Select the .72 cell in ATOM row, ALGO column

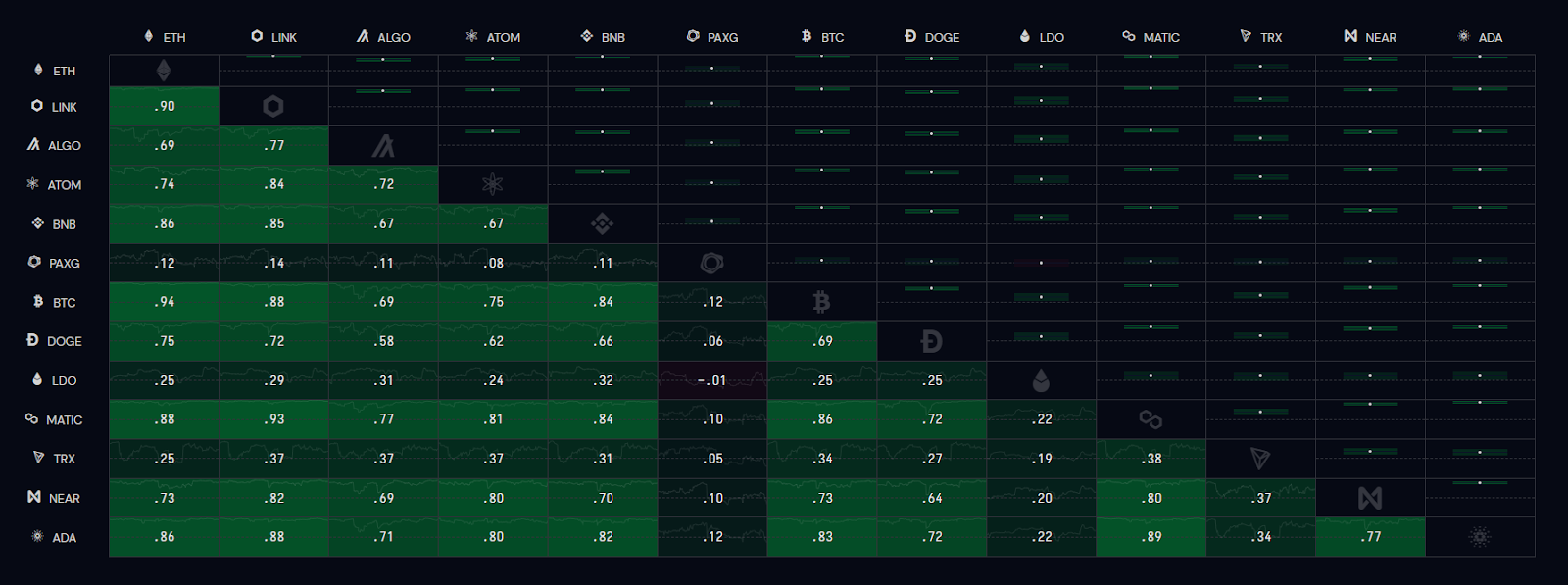point(383,184)
